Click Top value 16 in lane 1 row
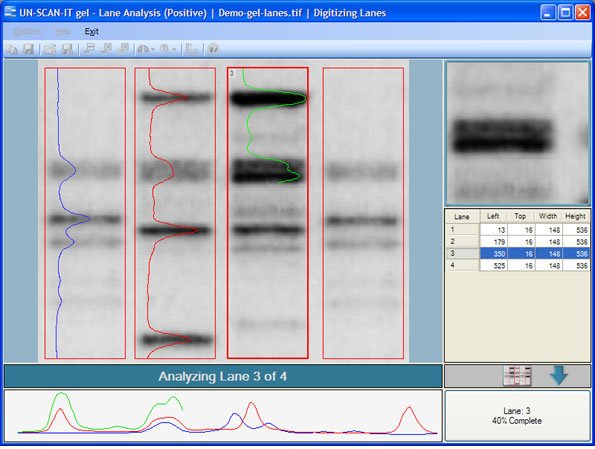 tap(521, 230)
